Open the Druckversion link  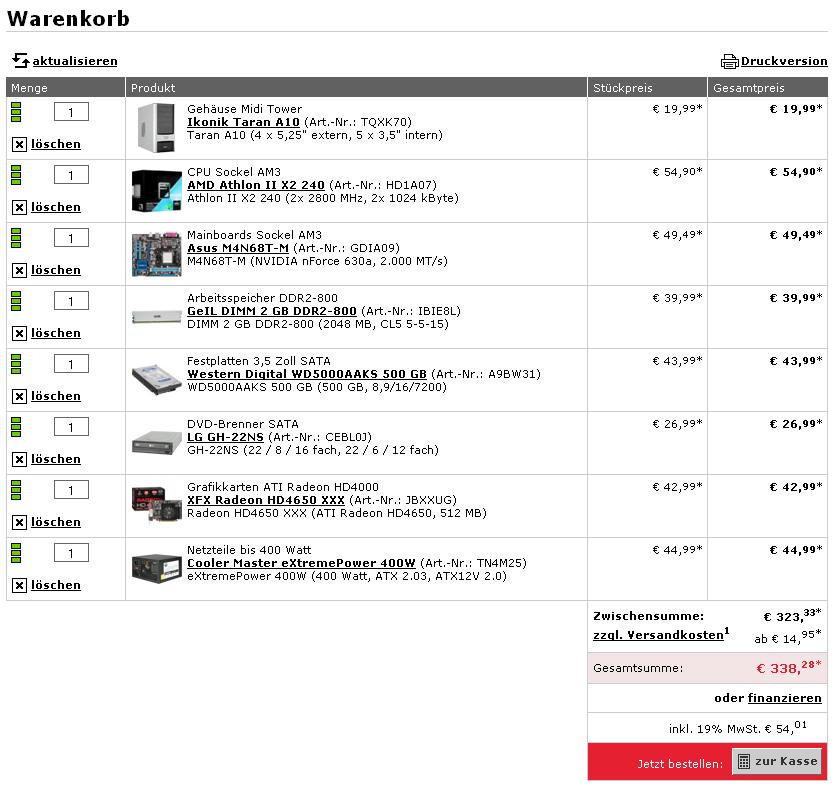pyautogui.click(x=784, y=61)
